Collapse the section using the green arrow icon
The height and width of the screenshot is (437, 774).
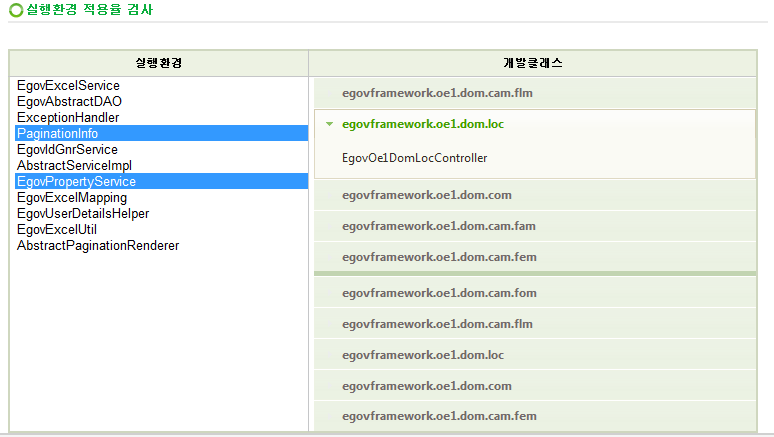coord(329,125)
